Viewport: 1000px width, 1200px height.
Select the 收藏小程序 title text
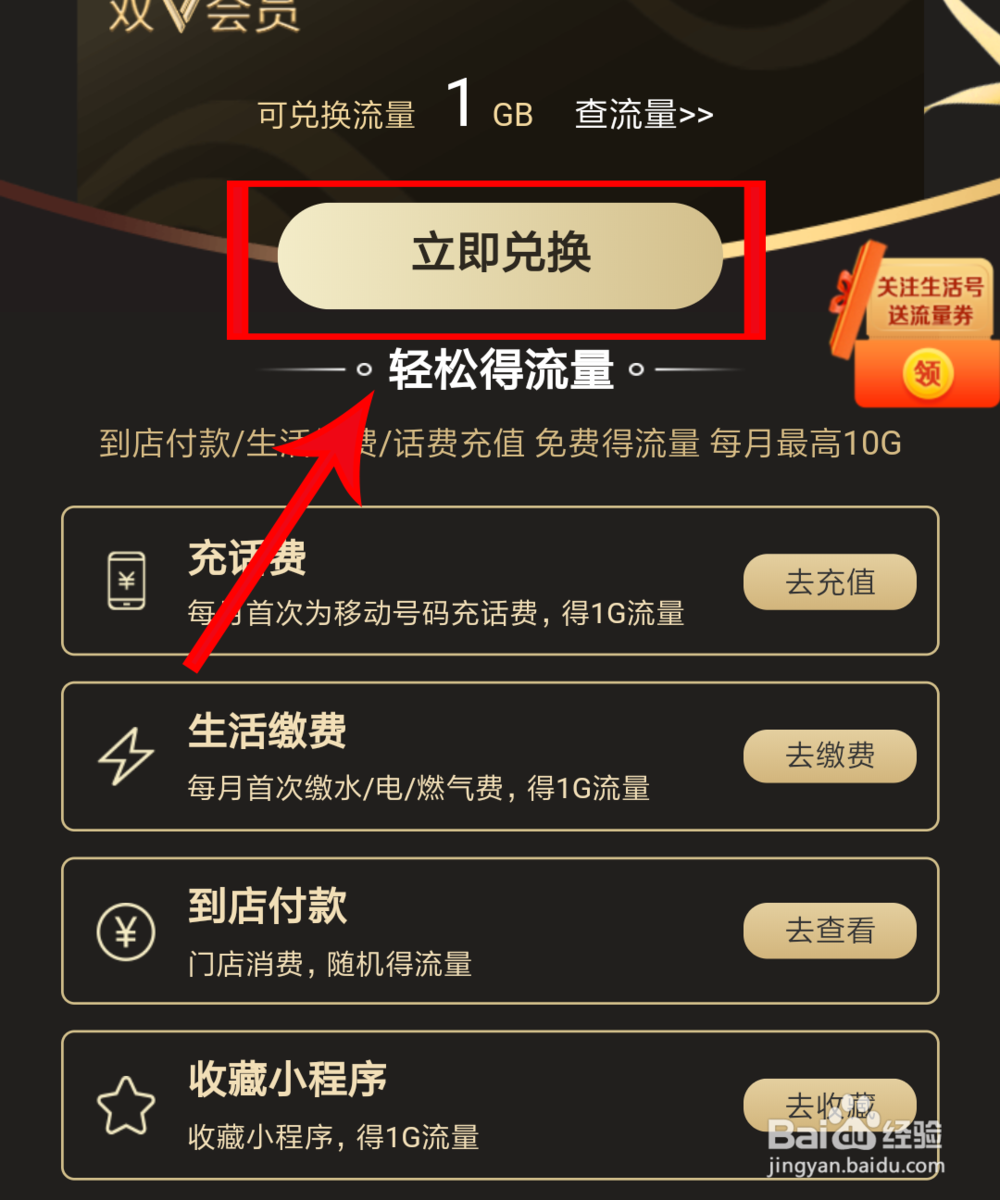pyautogui.click(x=287, y=1080)
